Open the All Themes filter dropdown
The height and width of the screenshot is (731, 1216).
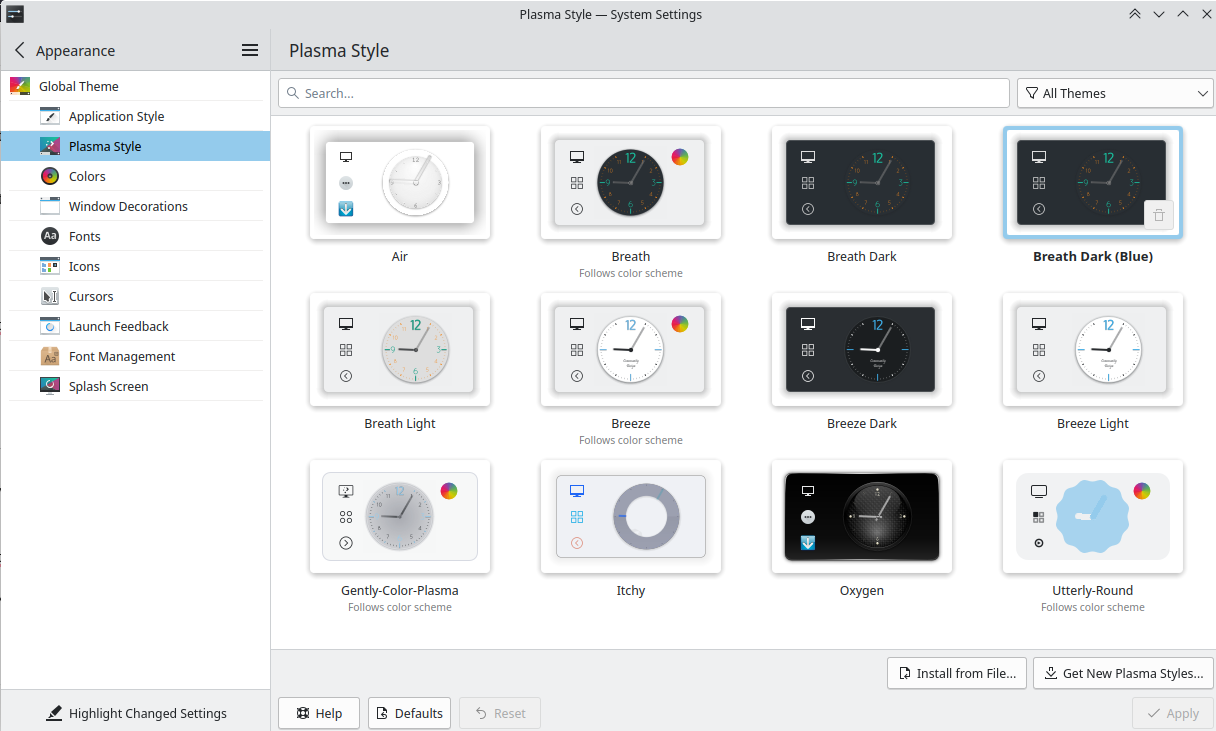click(x=1114, y=93)
